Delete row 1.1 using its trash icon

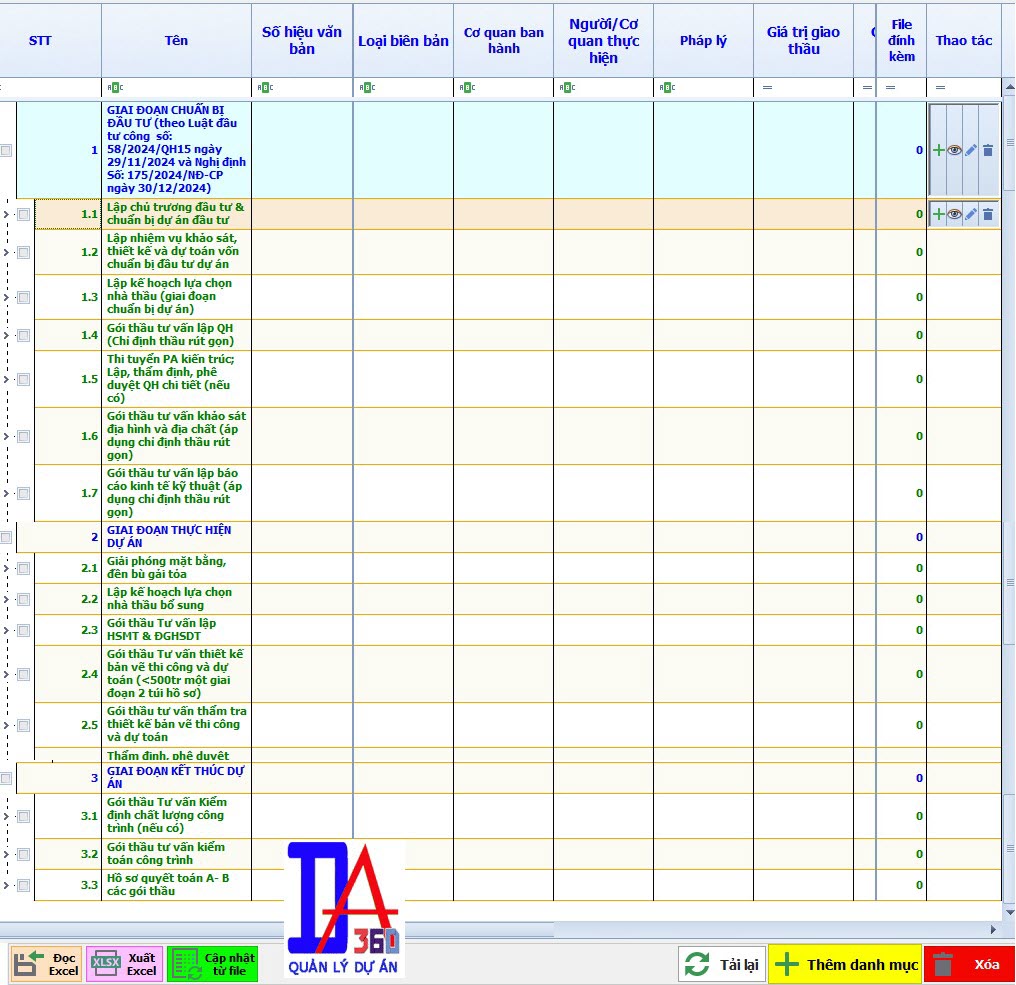[988, 214]
